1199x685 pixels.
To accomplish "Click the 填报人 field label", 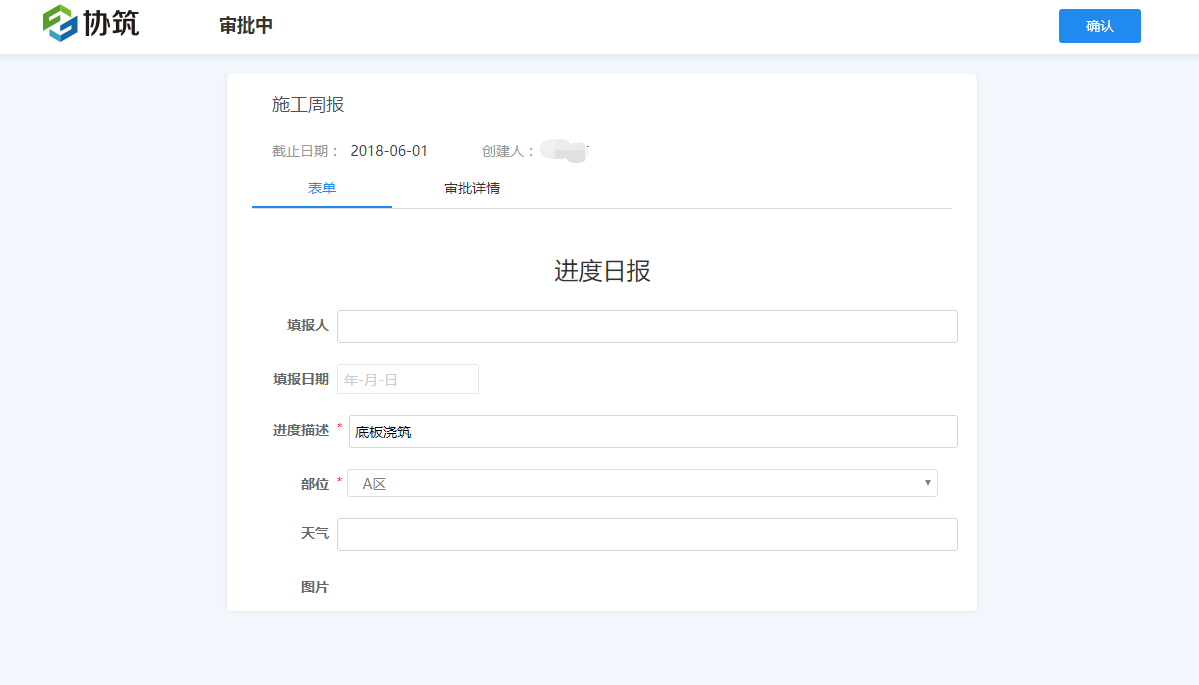I will 307,325.
